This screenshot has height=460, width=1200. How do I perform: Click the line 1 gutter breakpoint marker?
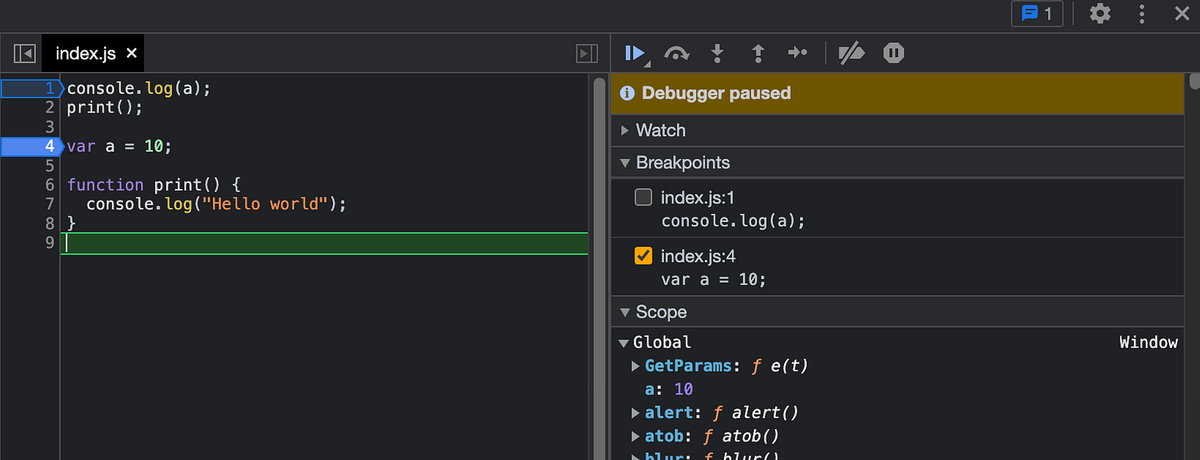[31, 89]
